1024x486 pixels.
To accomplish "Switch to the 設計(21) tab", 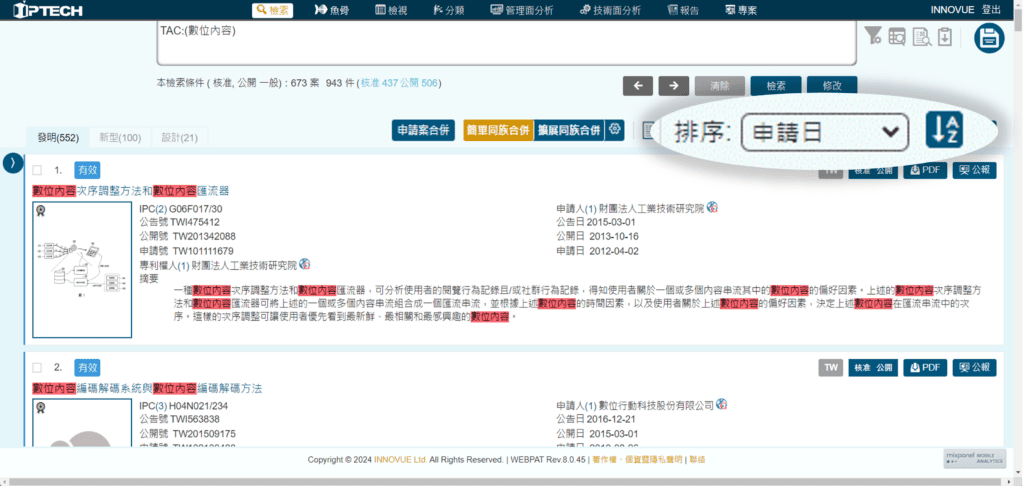I will [x=179, y=137].
